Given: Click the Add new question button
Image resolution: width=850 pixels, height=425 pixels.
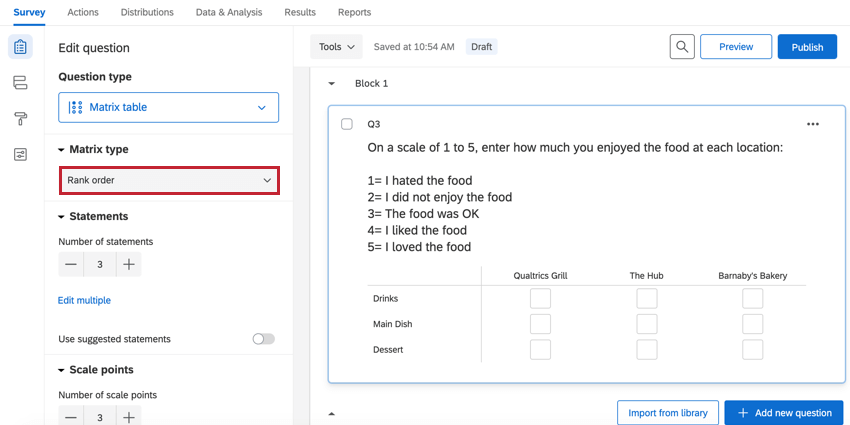Looking at the screenshot, I should pyautogui.click(x=783, y=413).
